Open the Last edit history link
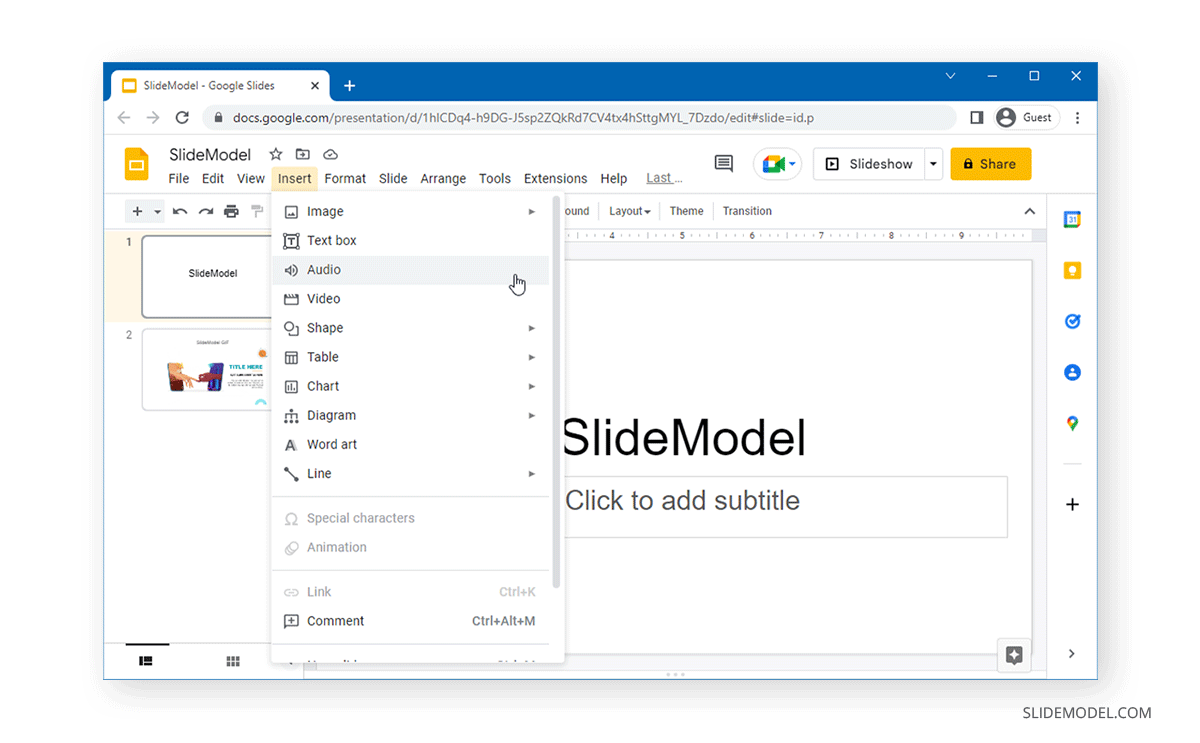The height and width of the screenshot is (743, 1200). click(x=663, y=178)
